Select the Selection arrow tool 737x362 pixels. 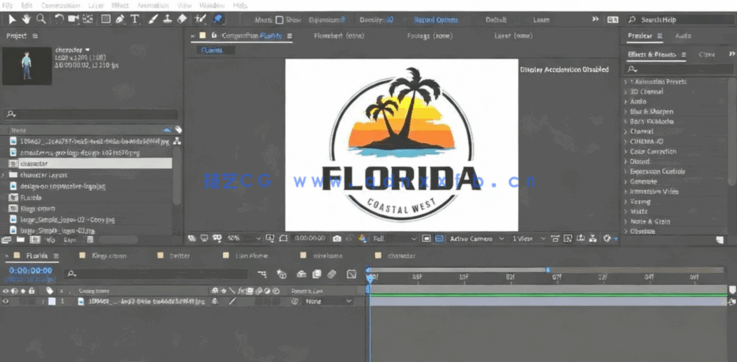[x=12, y=19]
